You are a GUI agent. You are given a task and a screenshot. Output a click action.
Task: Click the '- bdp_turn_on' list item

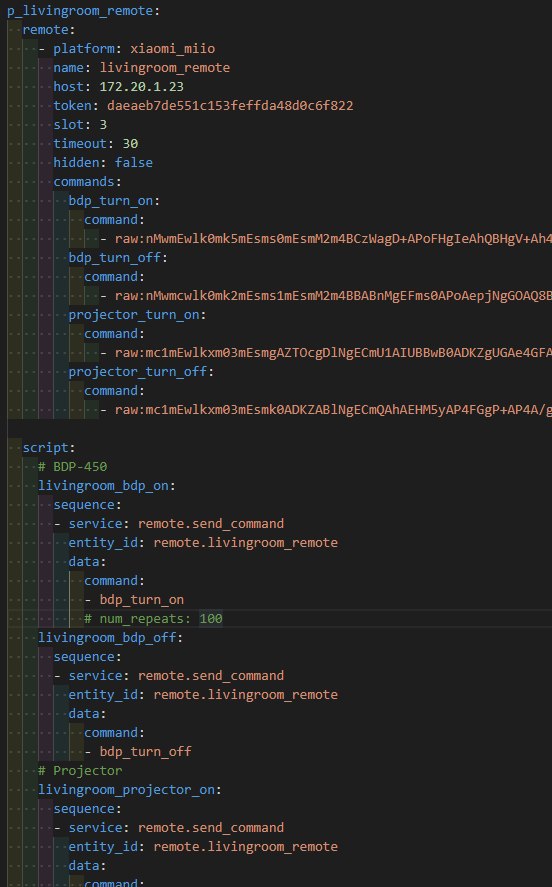(134, 600)
